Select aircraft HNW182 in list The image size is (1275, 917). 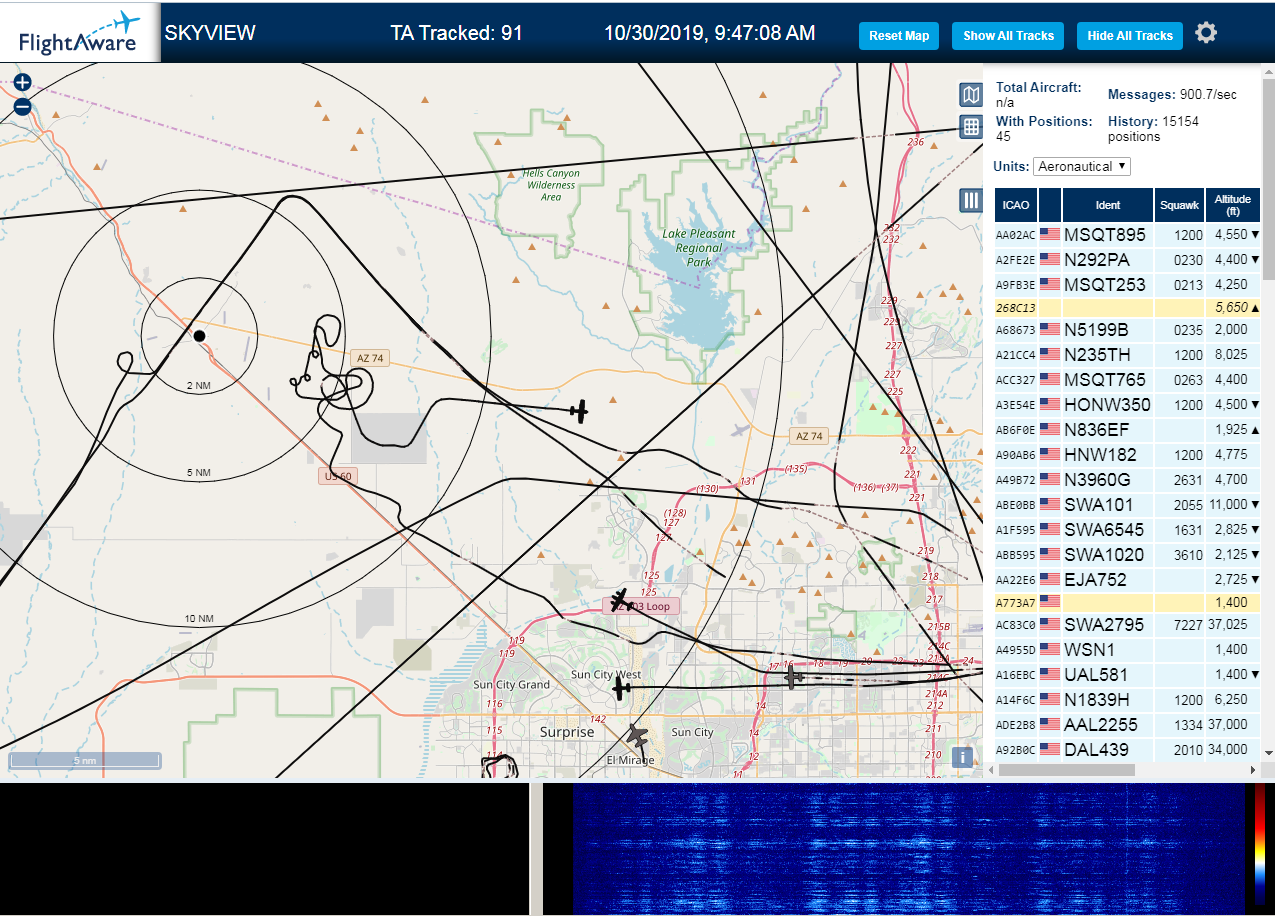point(1128,454)
